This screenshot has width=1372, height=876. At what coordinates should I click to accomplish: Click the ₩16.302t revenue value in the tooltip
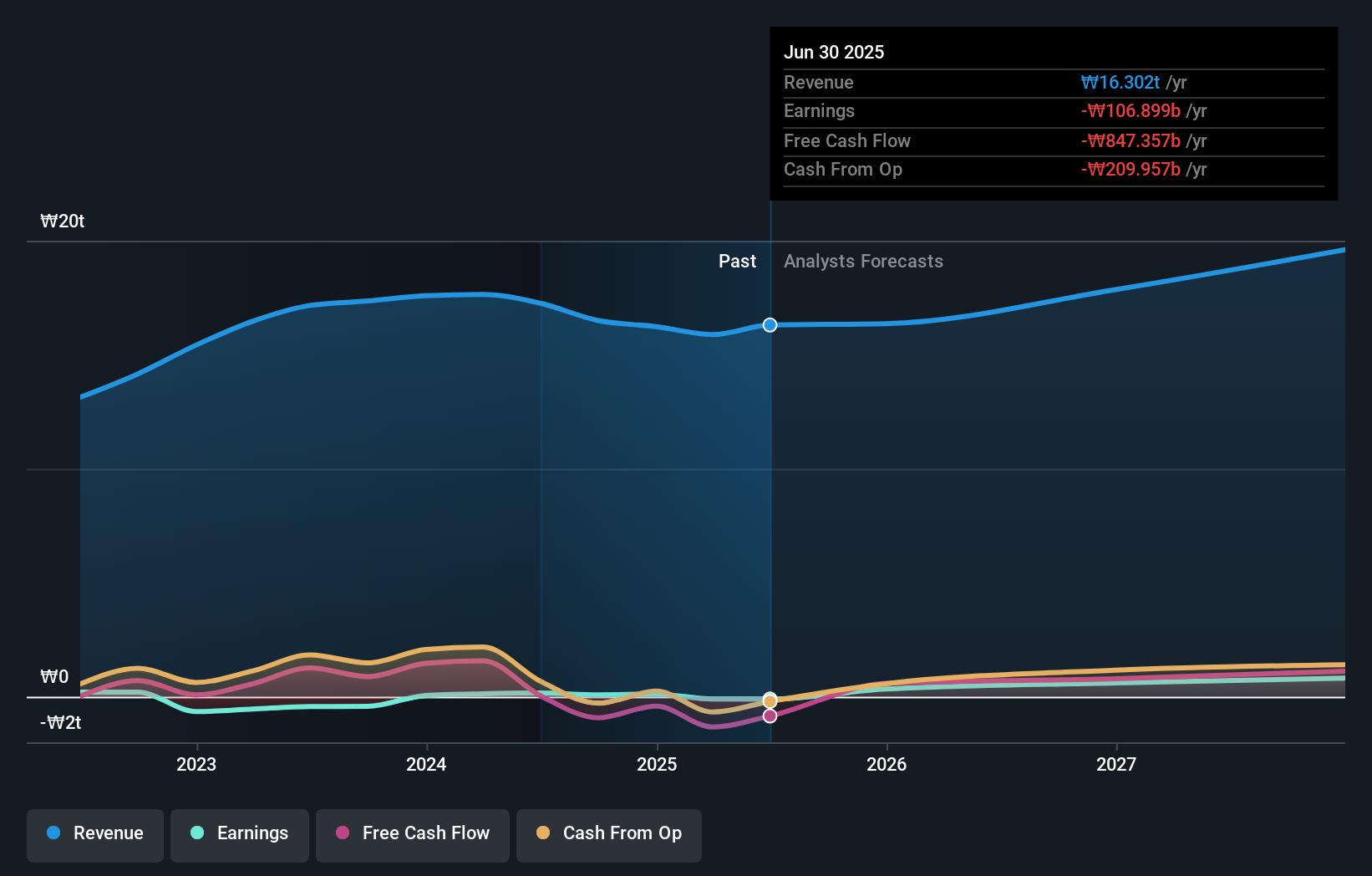(1120, 83)
